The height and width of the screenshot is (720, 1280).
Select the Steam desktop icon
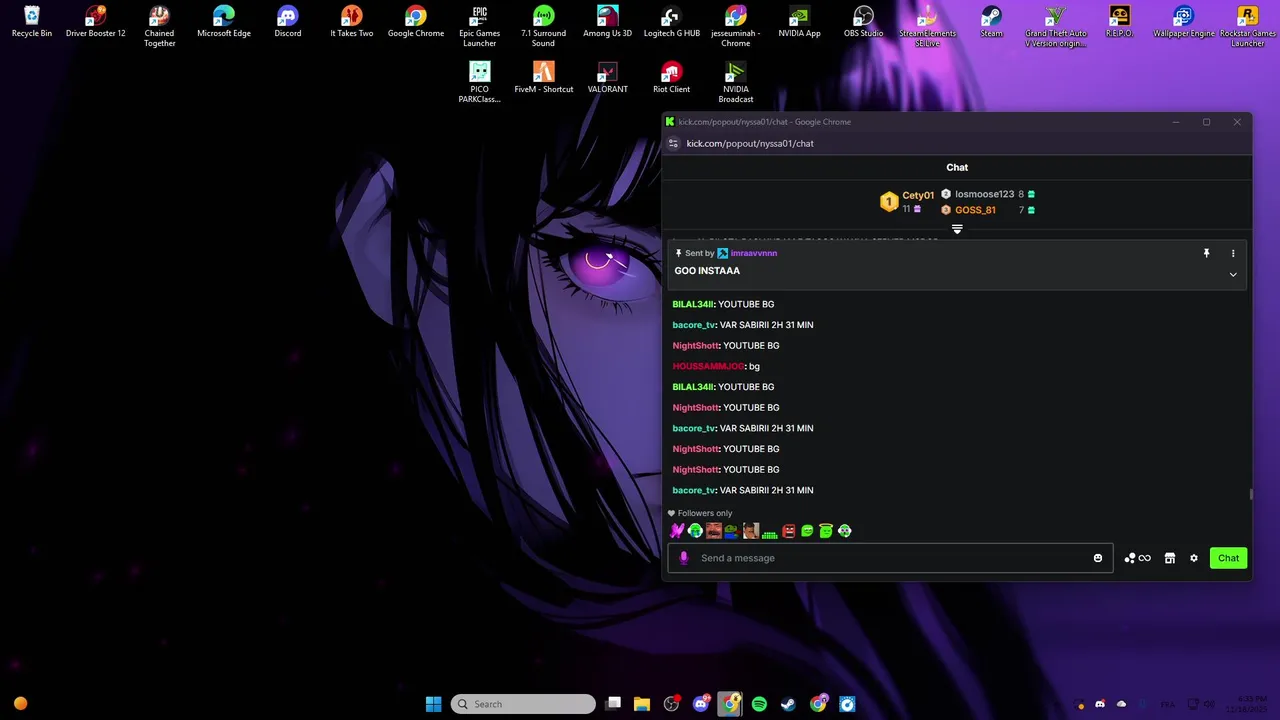pyautogui.click(x=991, y=22)
